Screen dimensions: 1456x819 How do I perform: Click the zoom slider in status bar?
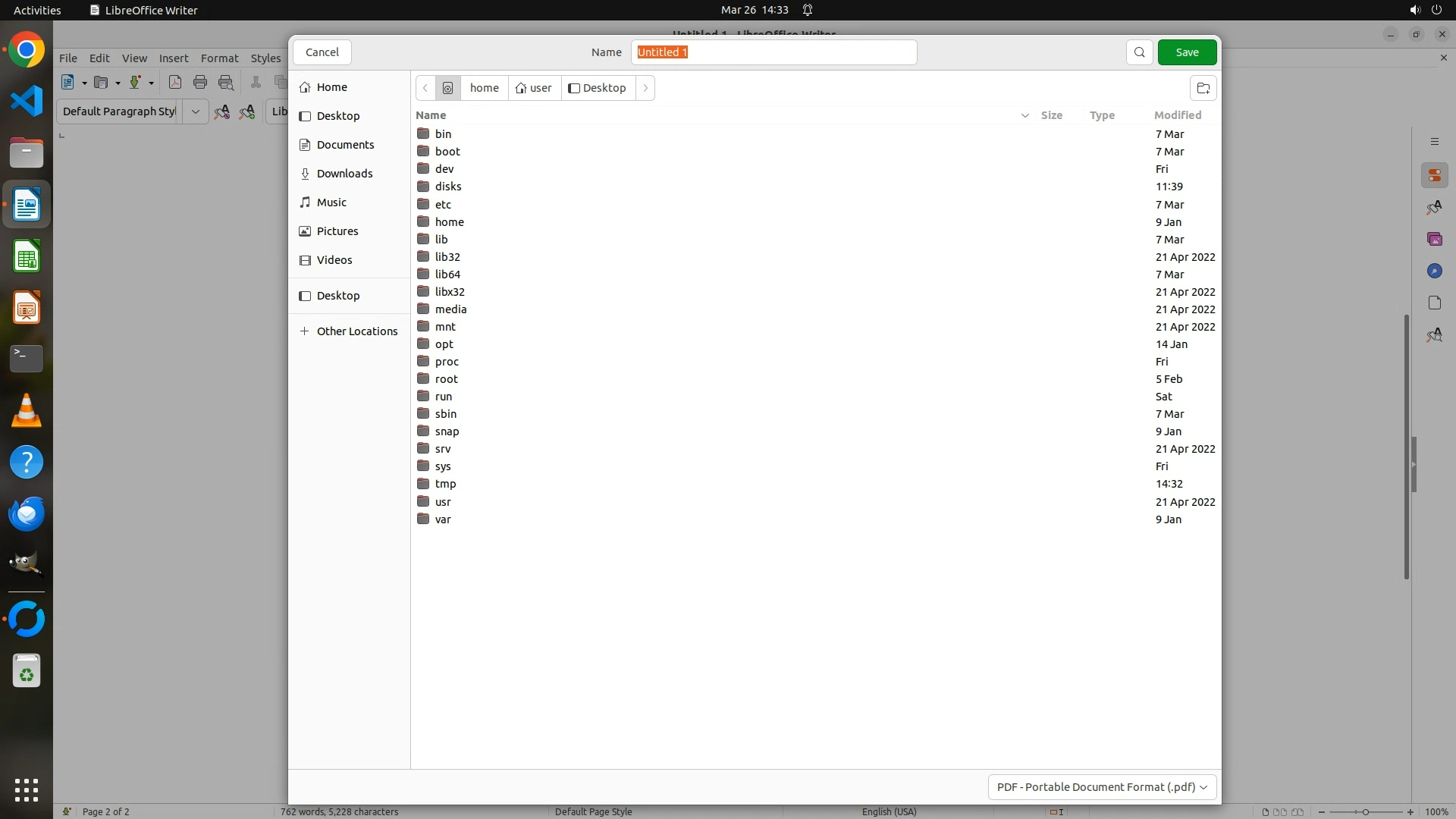pos(1365,811)
